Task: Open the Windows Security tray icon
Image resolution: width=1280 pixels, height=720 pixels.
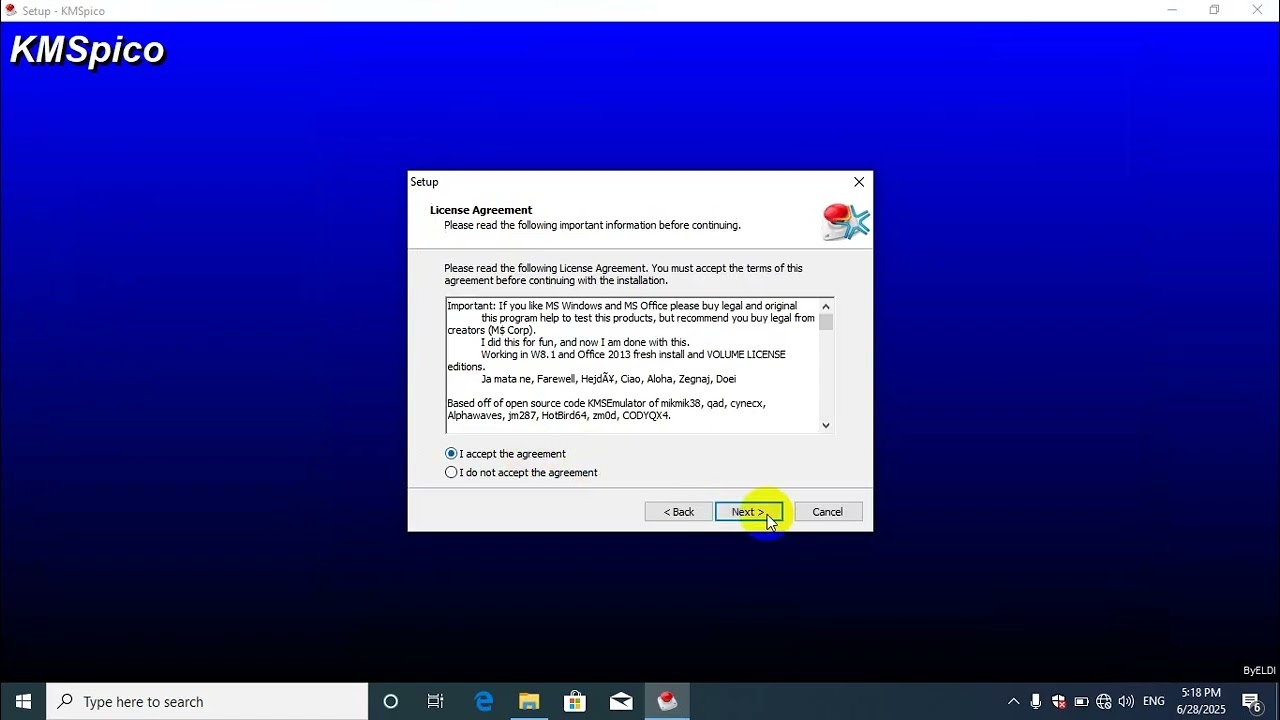Action: [1059, 702]
